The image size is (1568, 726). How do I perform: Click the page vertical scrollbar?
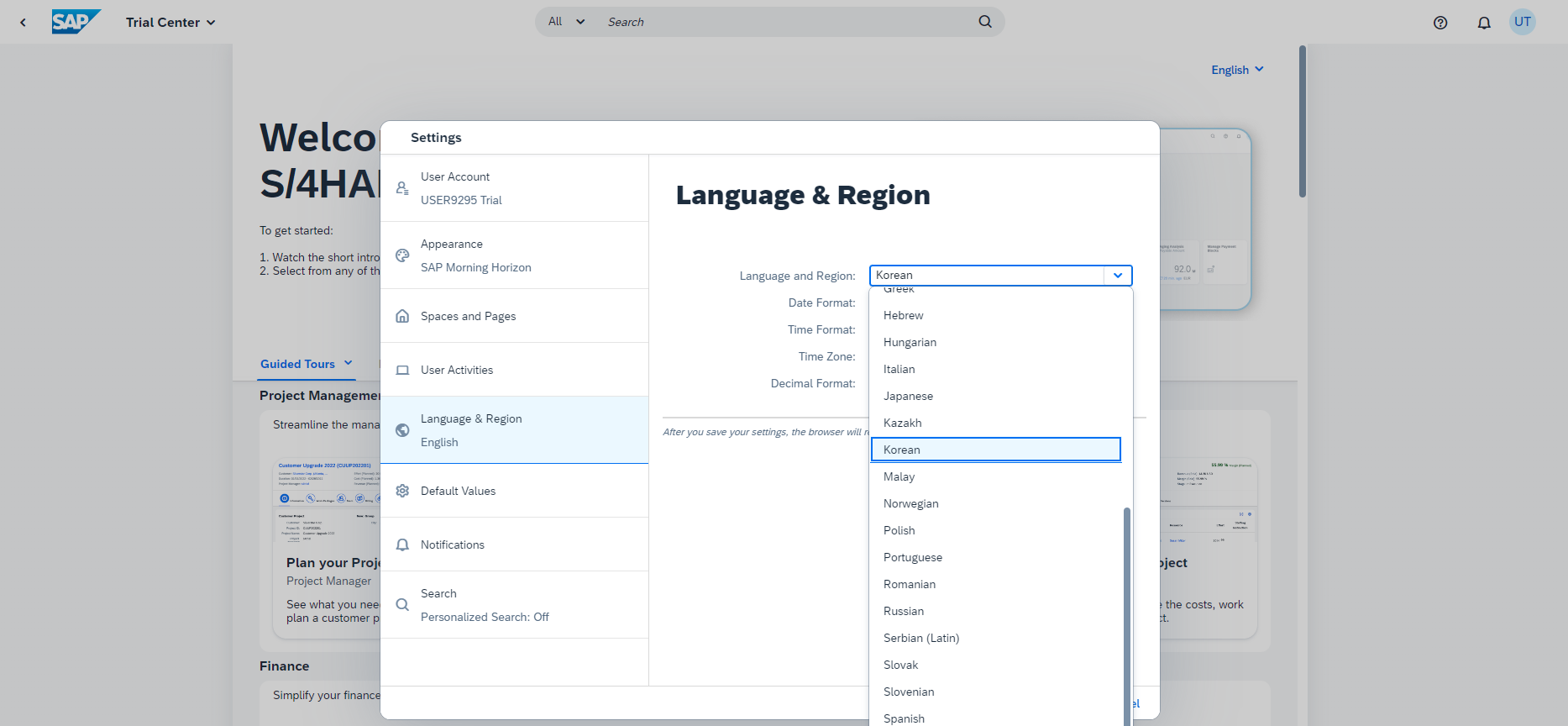click(1303, 122)
